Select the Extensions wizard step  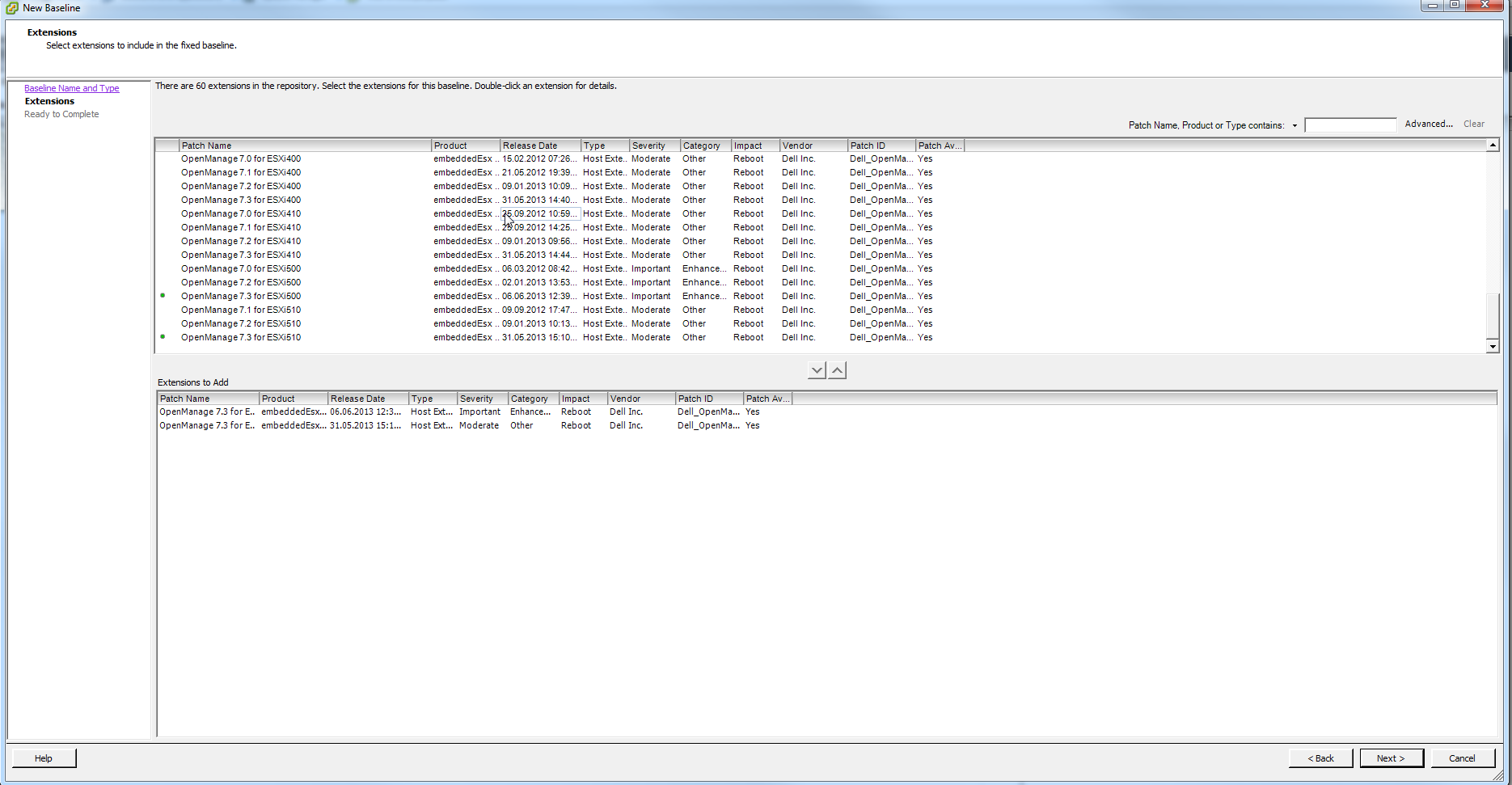(49, 101)
